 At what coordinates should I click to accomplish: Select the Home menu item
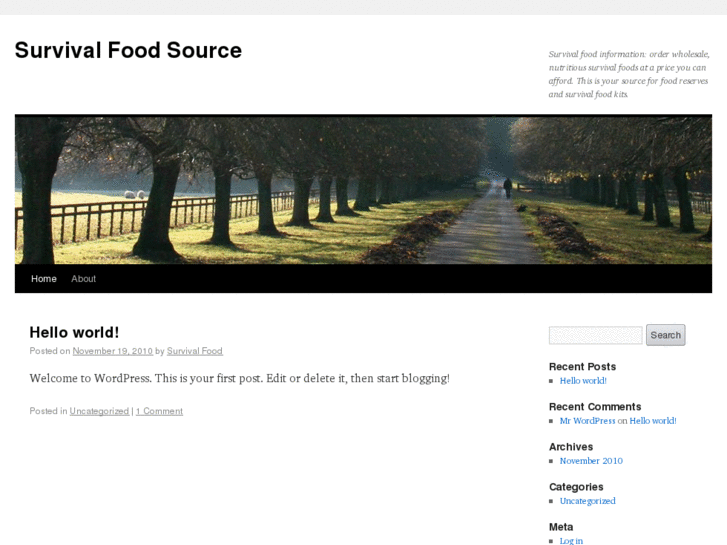tap(44, 279)
